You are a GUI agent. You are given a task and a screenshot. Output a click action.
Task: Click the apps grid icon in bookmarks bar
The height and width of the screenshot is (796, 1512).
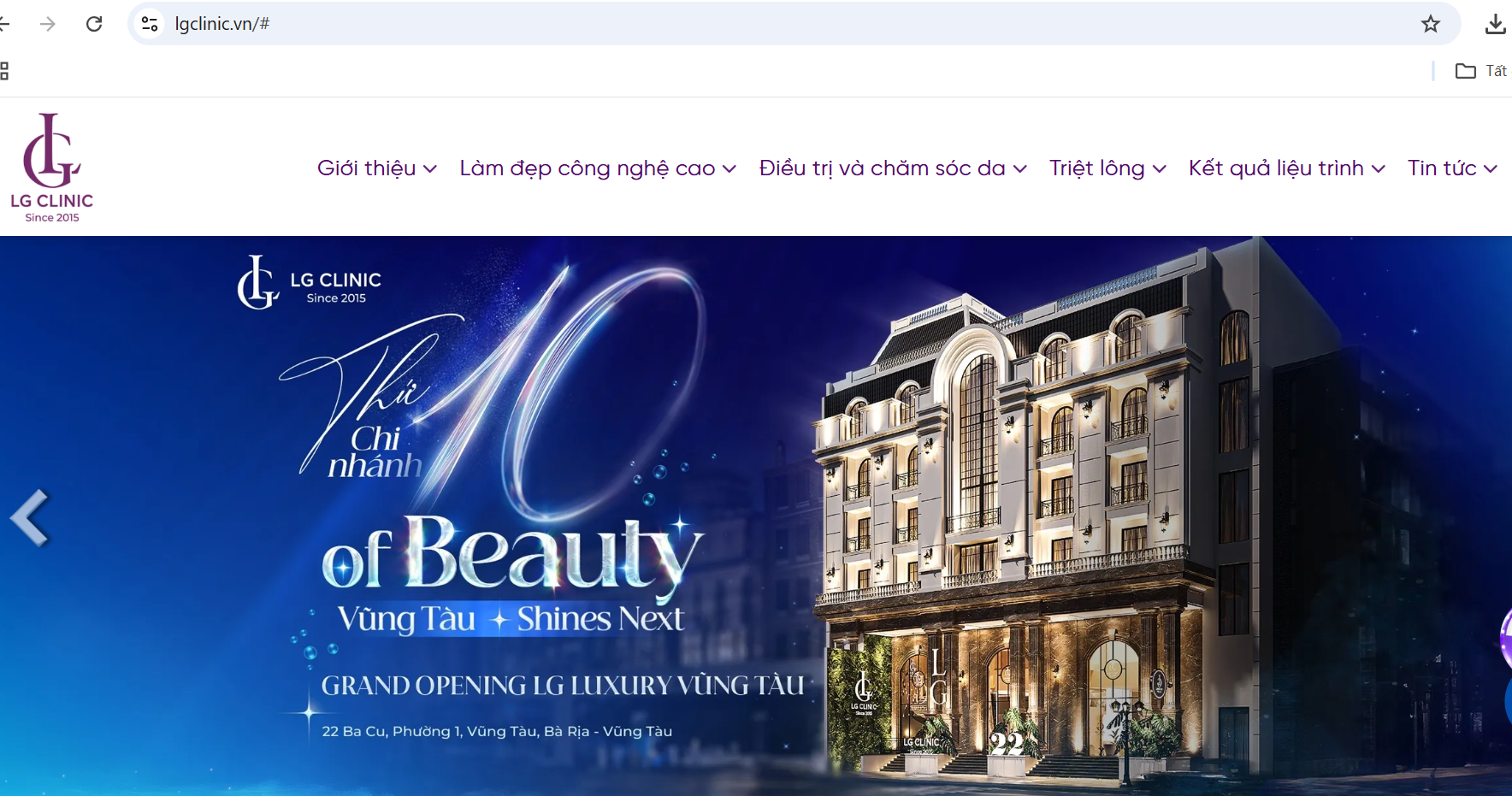pyautogui.click(x=4, y=71)
